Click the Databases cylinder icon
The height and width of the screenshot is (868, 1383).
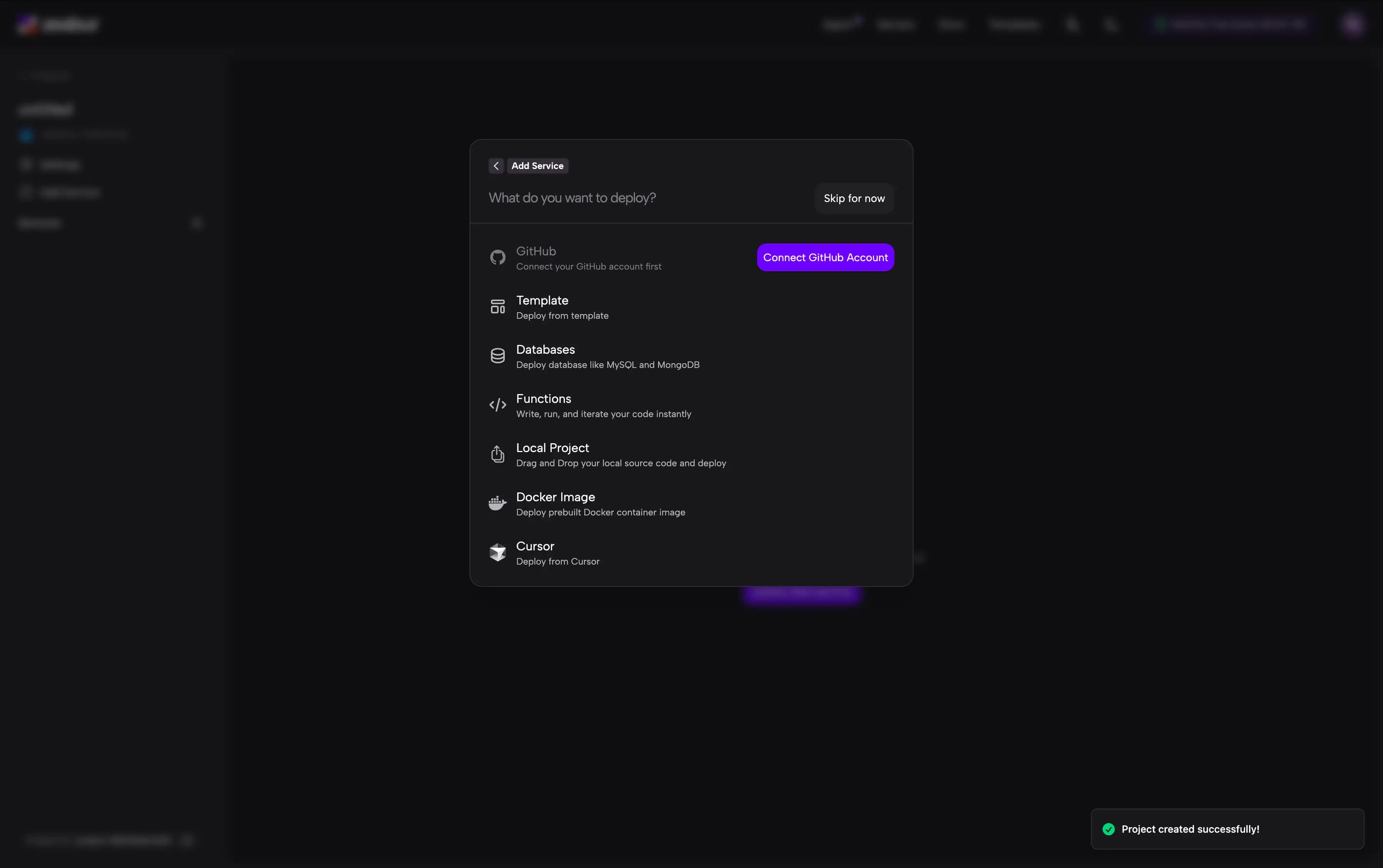point(497,355)
